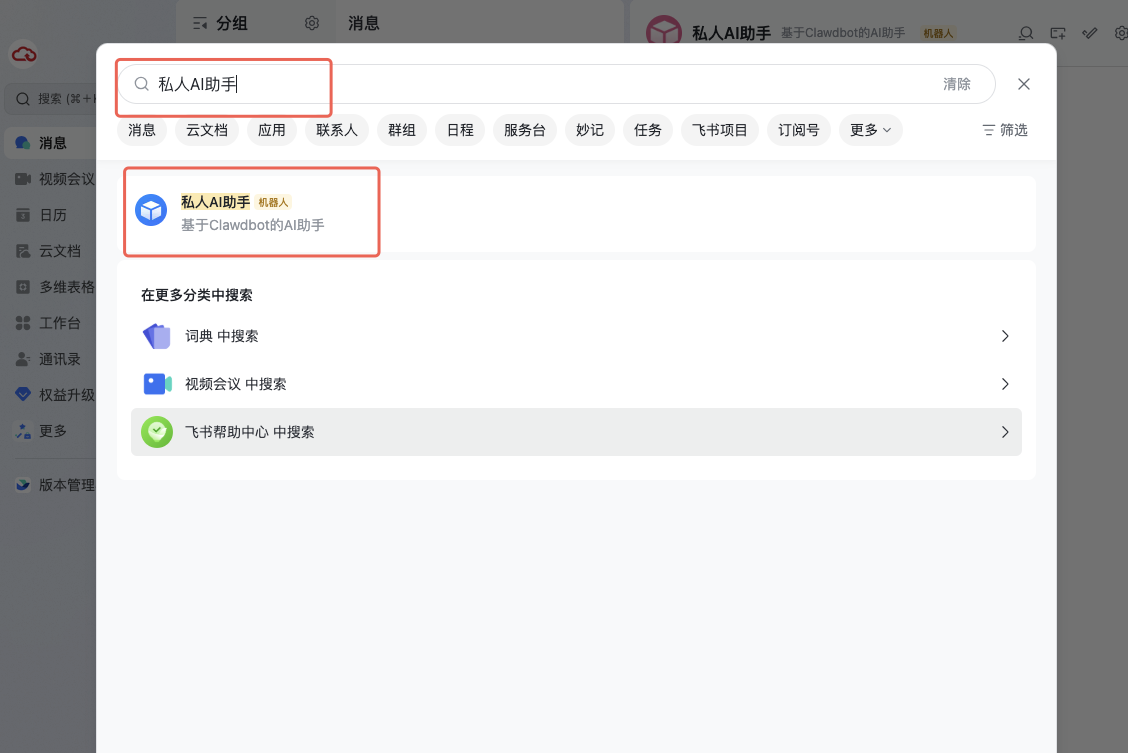This screenshot has width=1128, height=753.
Task: Expand 飞书帮助中心 中搜索 row chevron
Action: click(x=1005, y=432)
